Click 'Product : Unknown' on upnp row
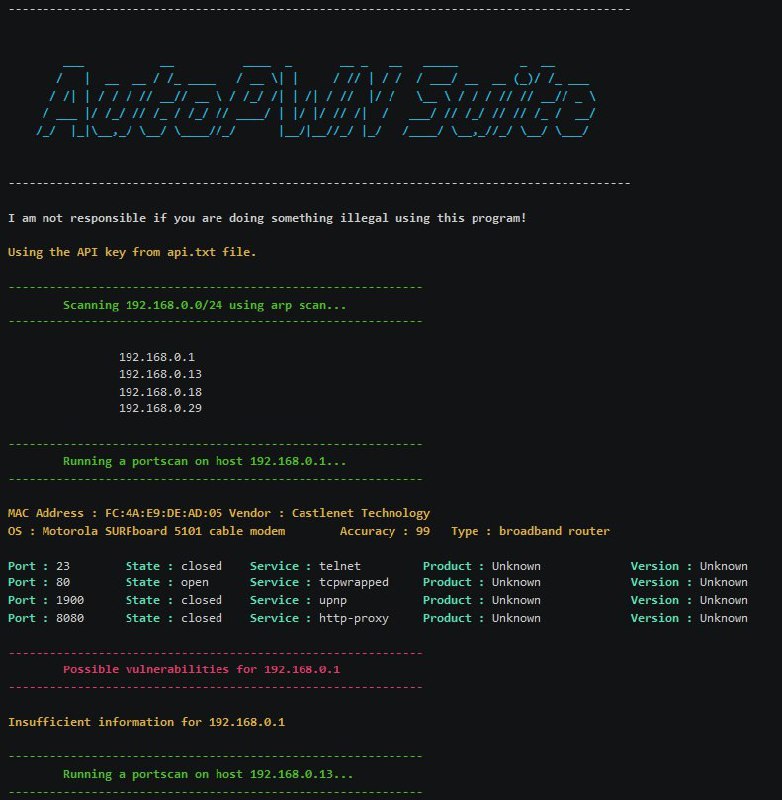 pyautogui.click(x=482, y=600)
